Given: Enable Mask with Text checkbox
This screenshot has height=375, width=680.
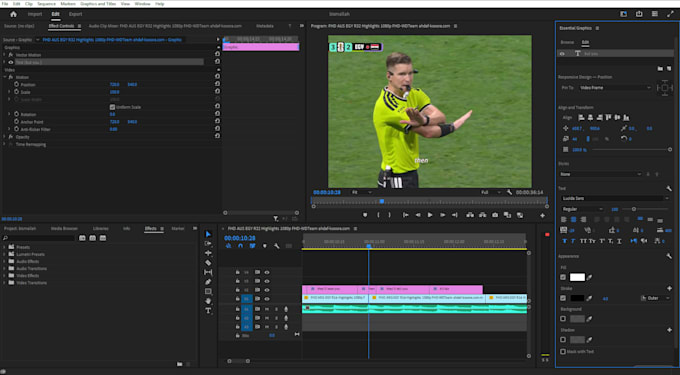Looking at the screenshot, I should [x=563, y=352].
